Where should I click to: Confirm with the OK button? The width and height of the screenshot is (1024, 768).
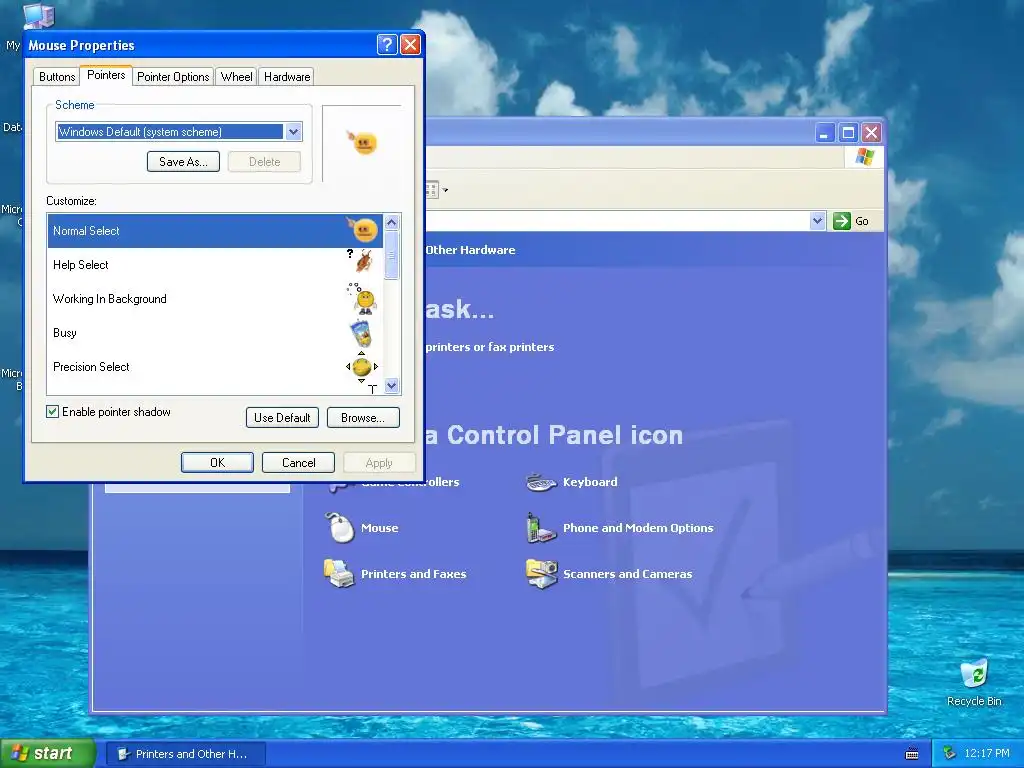pos(217,463)
